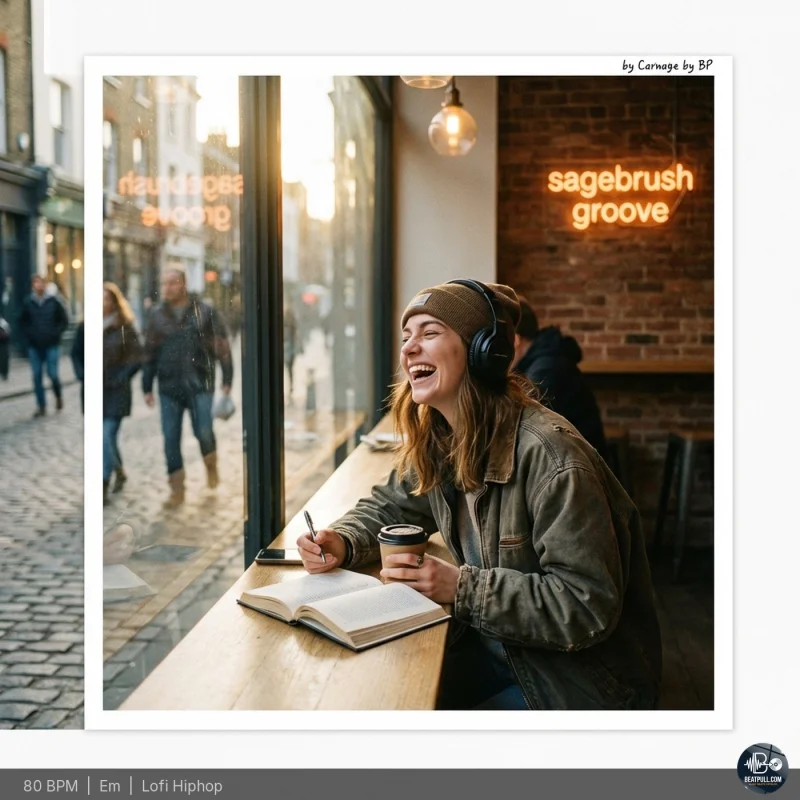Screen dimensions: 800x800
Task: Click the orange neon 'sagebrush groove' sign
Action: (x=620, y=195)
